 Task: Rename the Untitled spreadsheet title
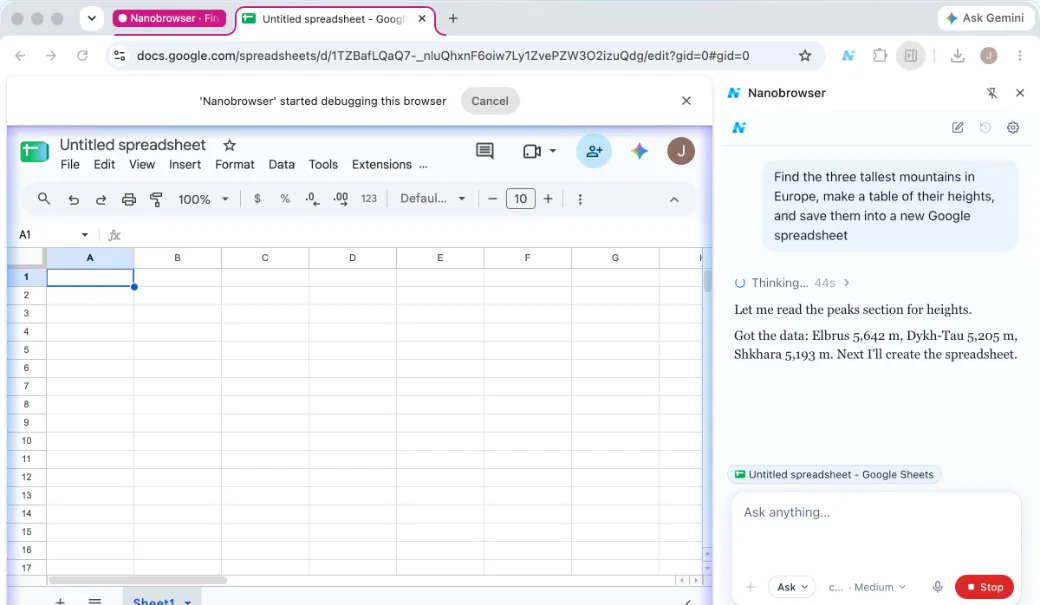click(x=133, y=145)
